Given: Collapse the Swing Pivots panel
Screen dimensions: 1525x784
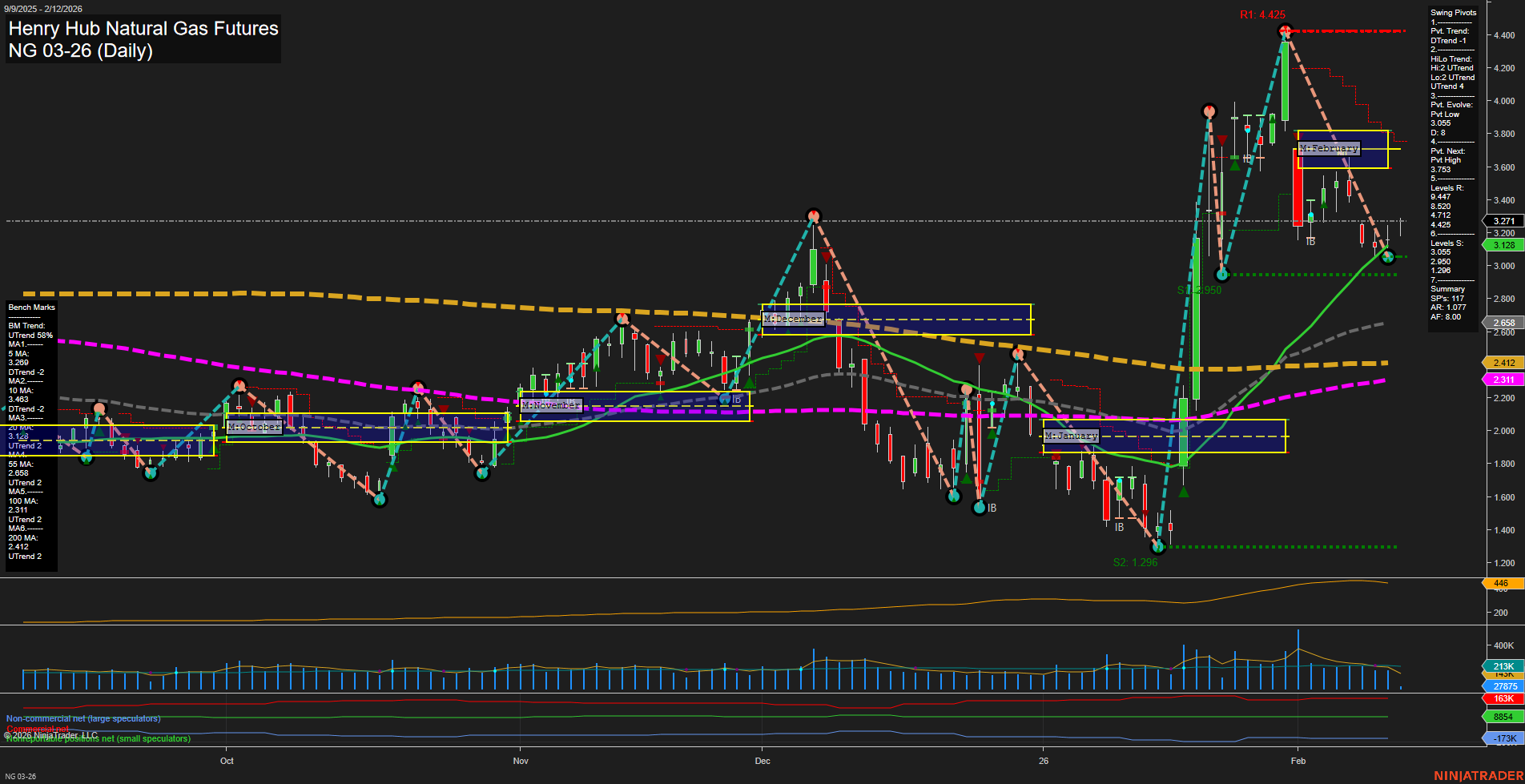Looking at the screenshot, I should (x=1452, y=12).
